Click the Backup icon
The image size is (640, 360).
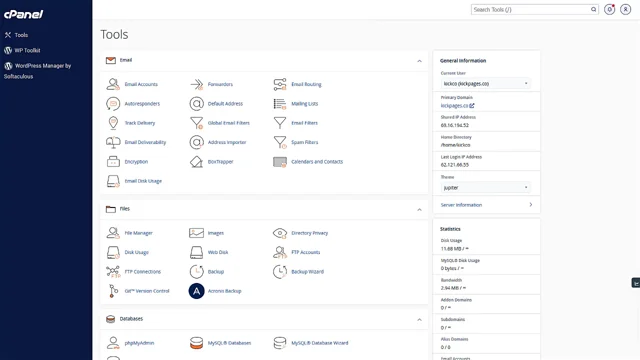click(196, 271)
